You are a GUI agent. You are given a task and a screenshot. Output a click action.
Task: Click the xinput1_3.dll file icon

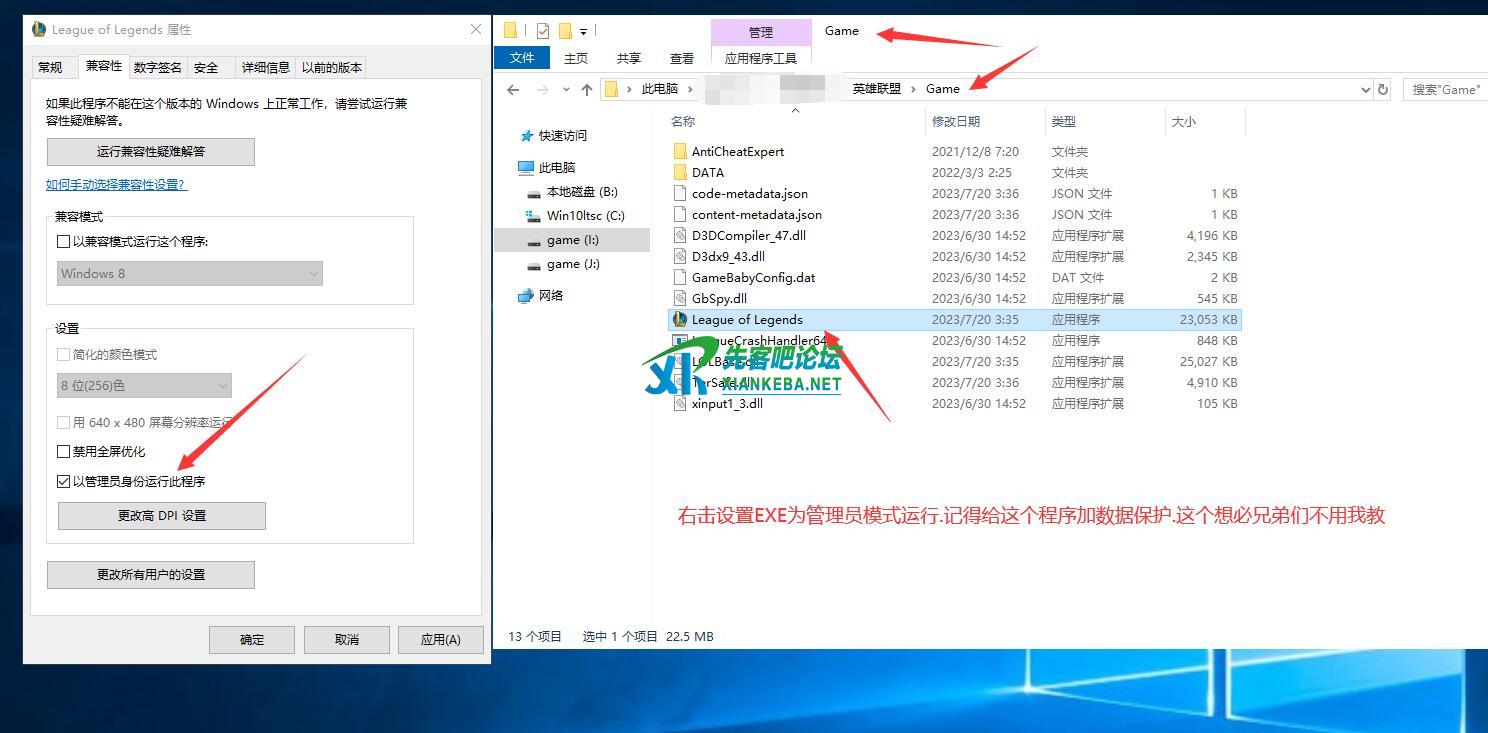[680, 404]
